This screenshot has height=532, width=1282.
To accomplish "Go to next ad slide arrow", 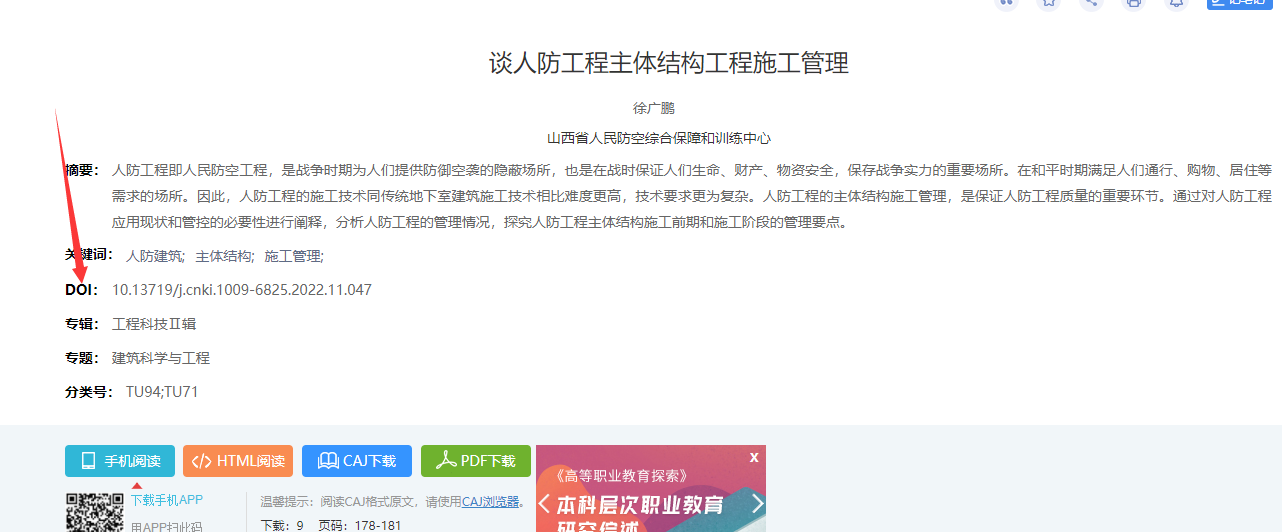I will (x=757, y=503).
